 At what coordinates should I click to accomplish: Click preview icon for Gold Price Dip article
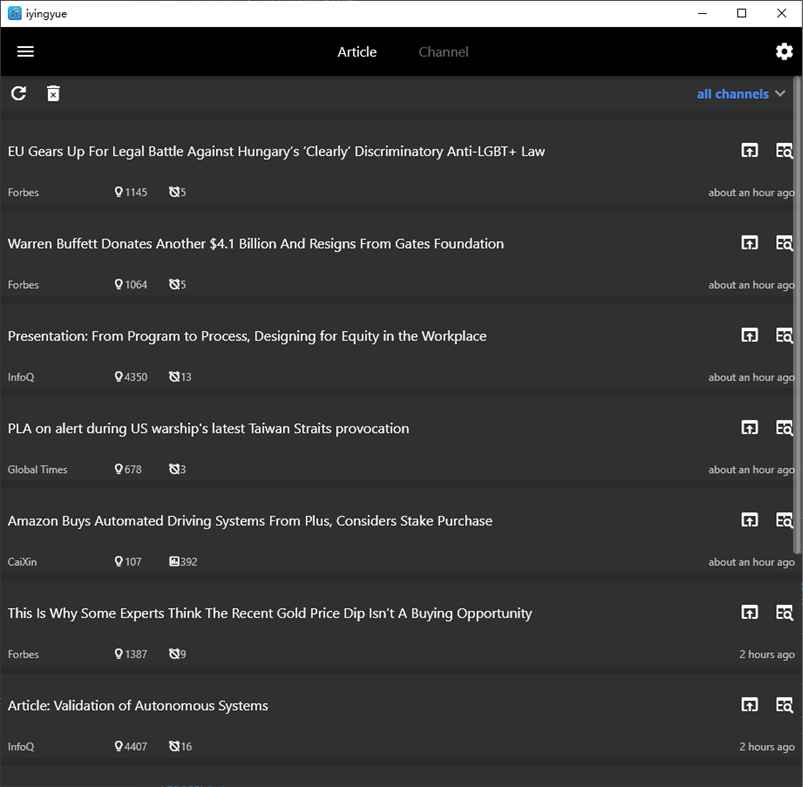[784, 612]
